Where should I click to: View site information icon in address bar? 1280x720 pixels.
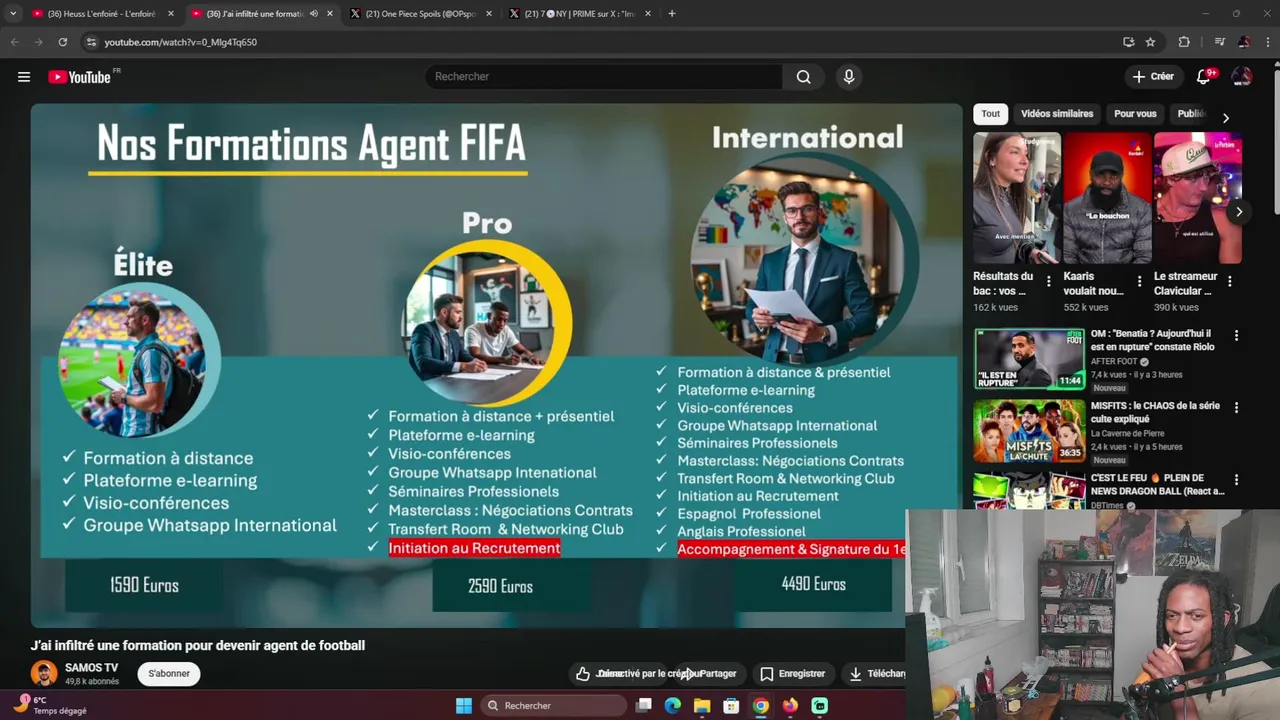[91, 42]
